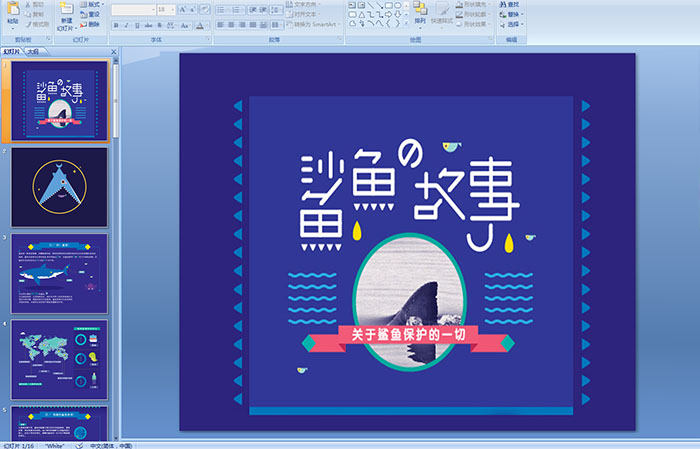Open the Select (选择) menu

(511, 24)
